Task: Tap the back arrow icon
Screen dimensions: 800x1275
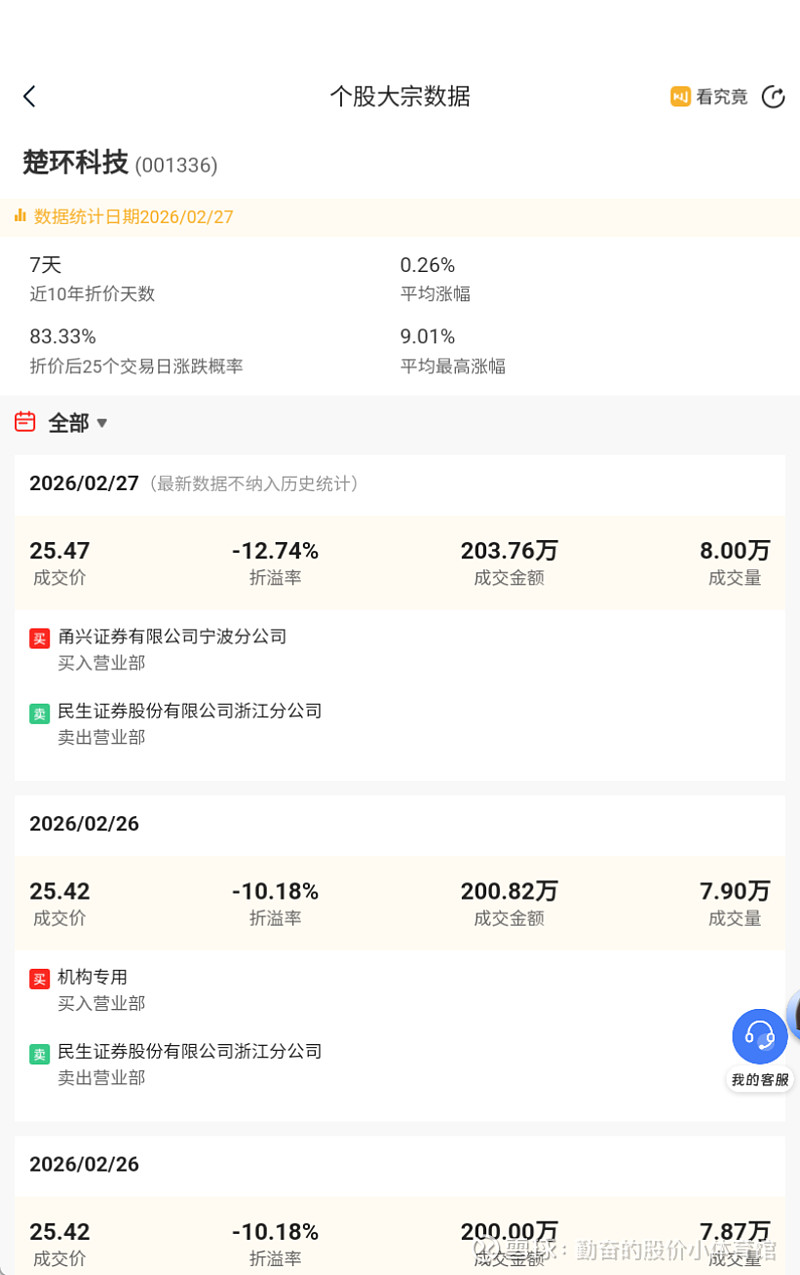Action: tap(29, 96)
